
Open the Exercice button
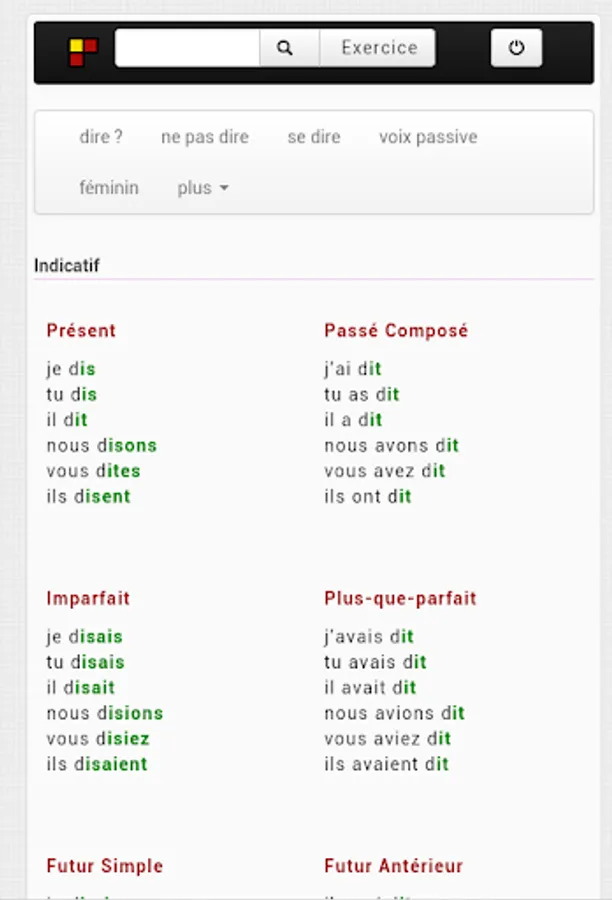coord(378,48)
